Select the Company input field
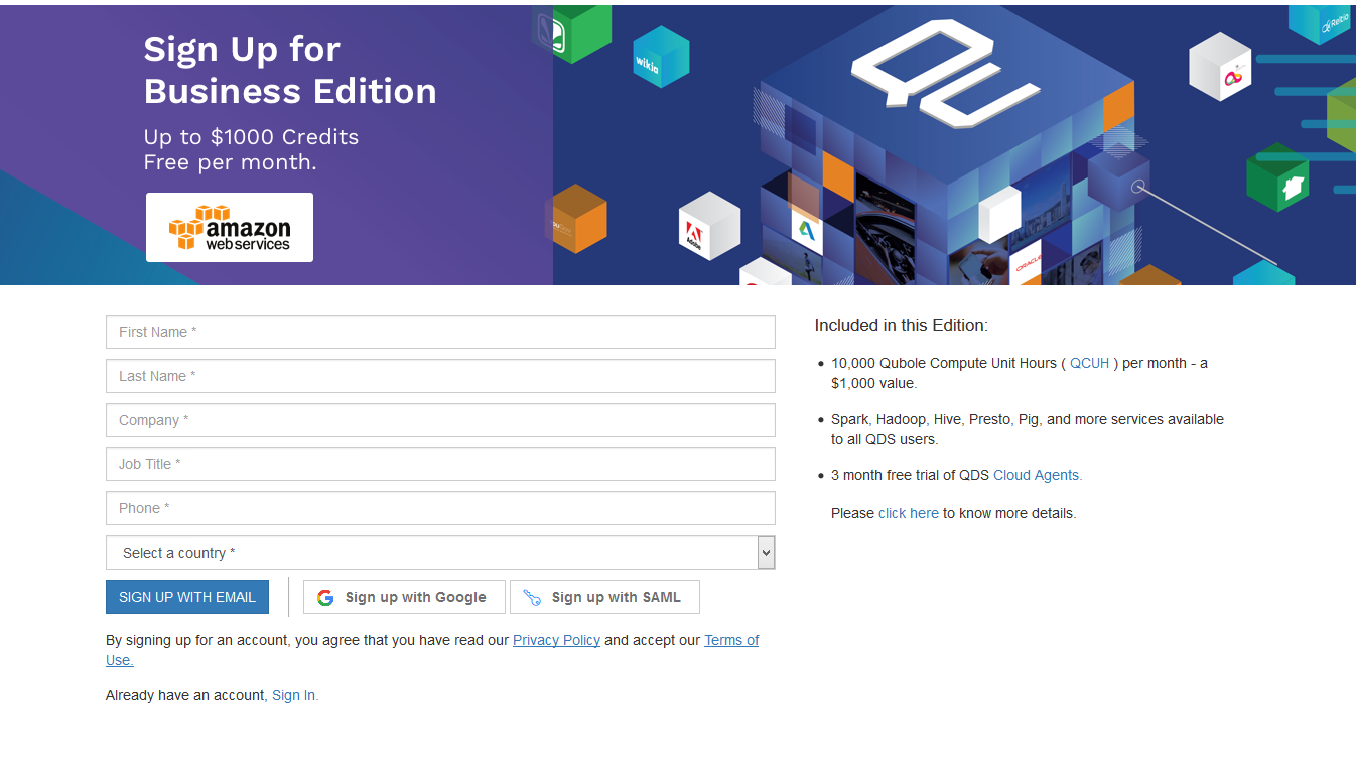 440,420
